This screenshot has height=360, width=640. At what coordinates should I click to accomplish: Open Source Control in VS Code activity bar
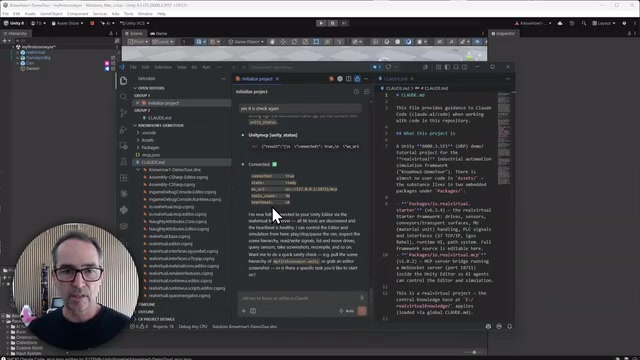(124, 113)
